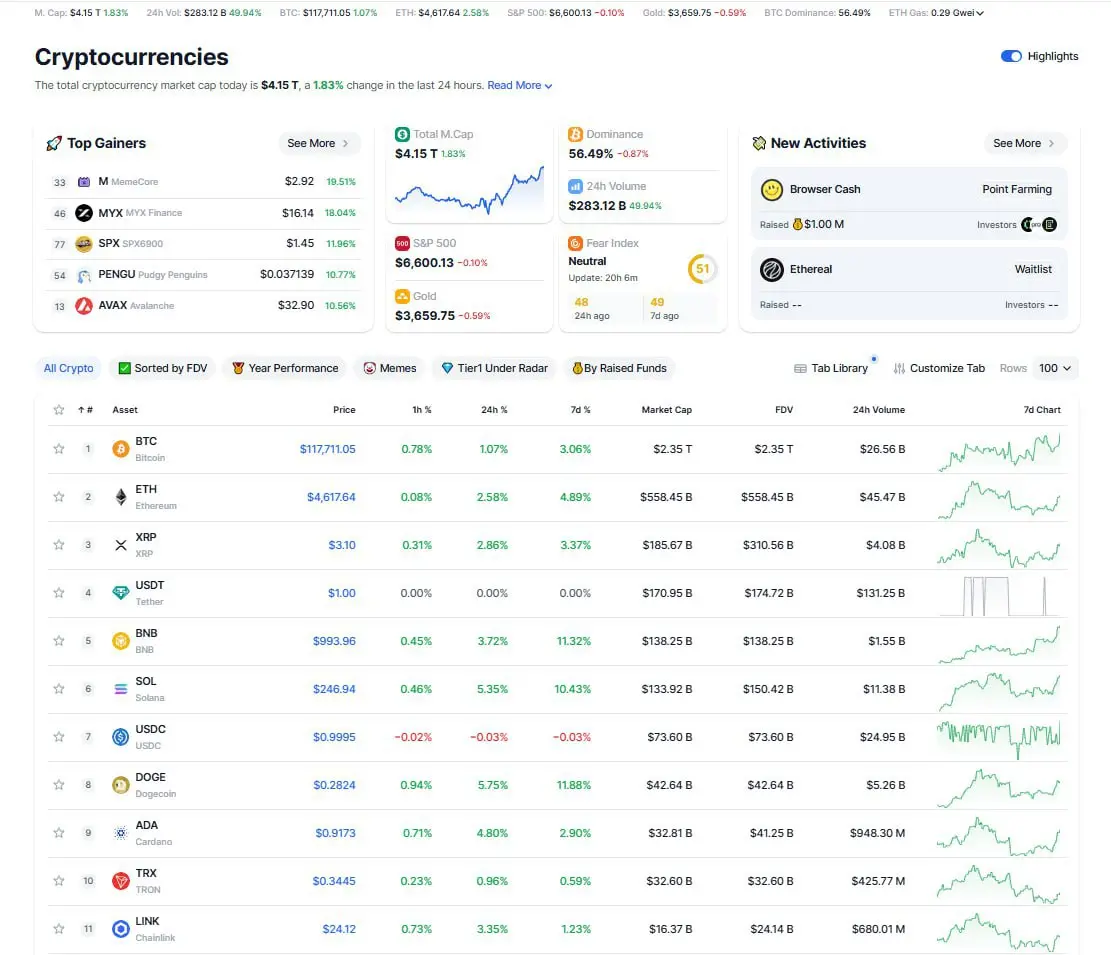Viewport: 1111px width, 955px height.
Task: Add BNB to favorites with star
Action: (59, 641)
